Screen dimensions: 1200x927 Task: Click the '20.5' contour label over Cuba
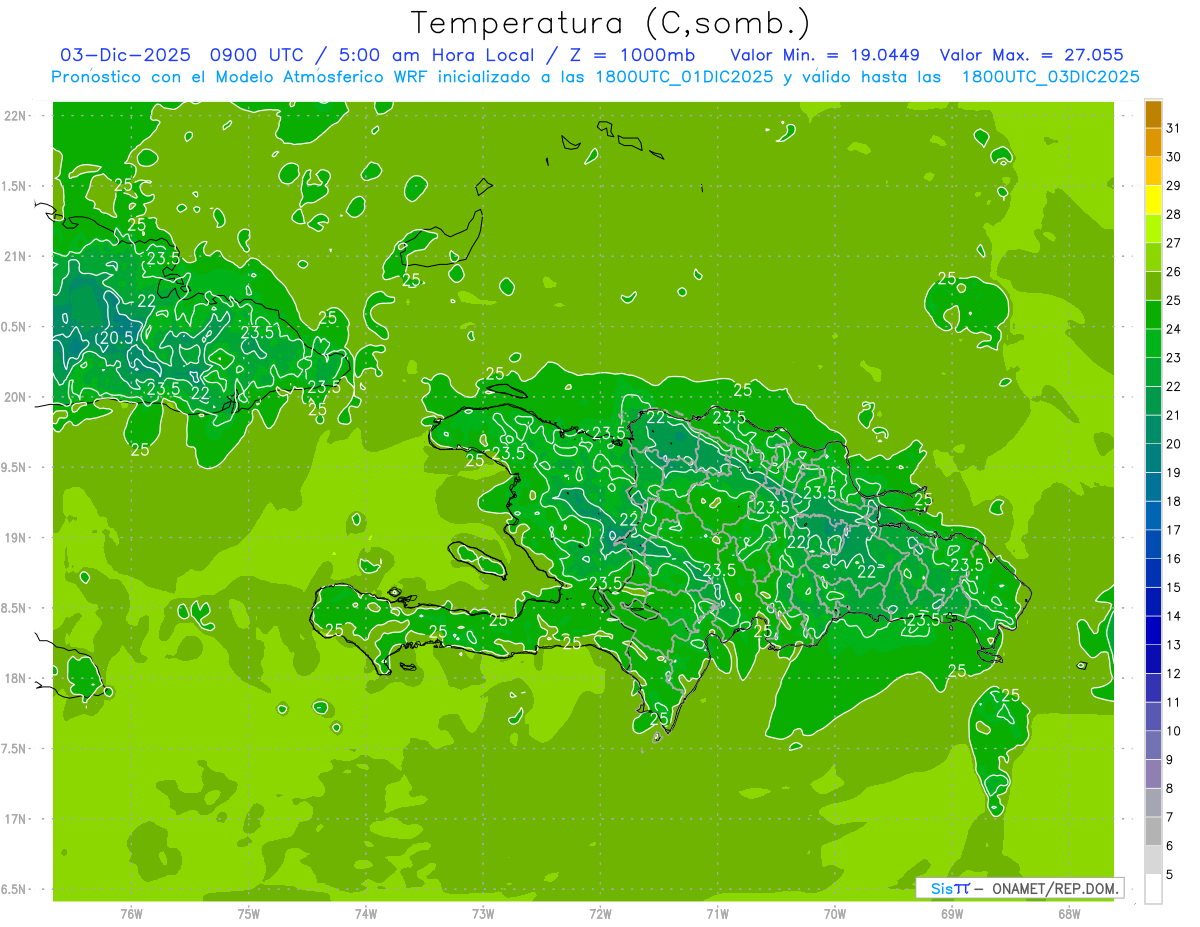117,338
